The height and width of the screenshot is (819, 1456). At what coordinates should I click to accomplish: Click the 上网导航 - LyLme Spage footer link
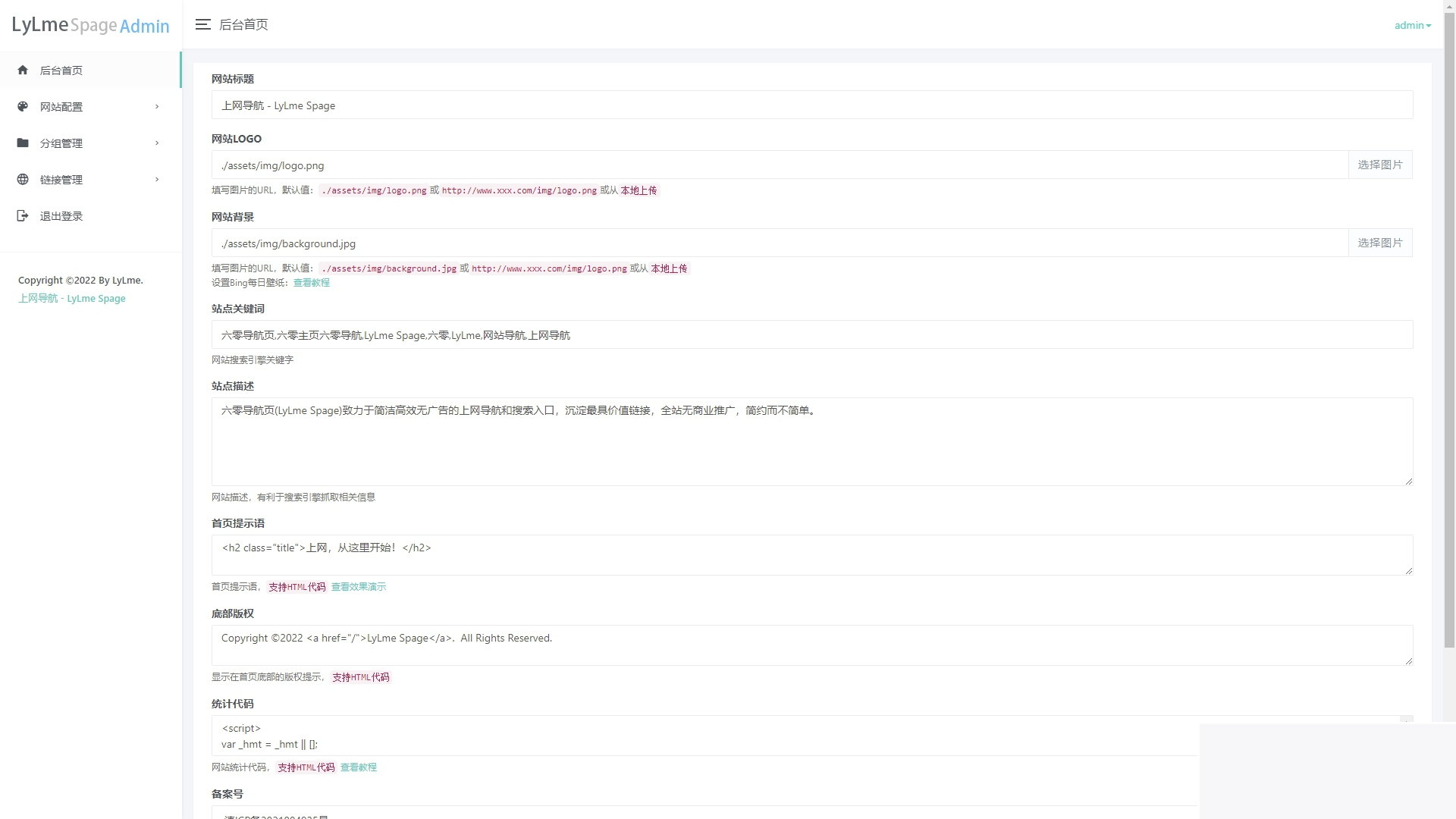[72, 299]
